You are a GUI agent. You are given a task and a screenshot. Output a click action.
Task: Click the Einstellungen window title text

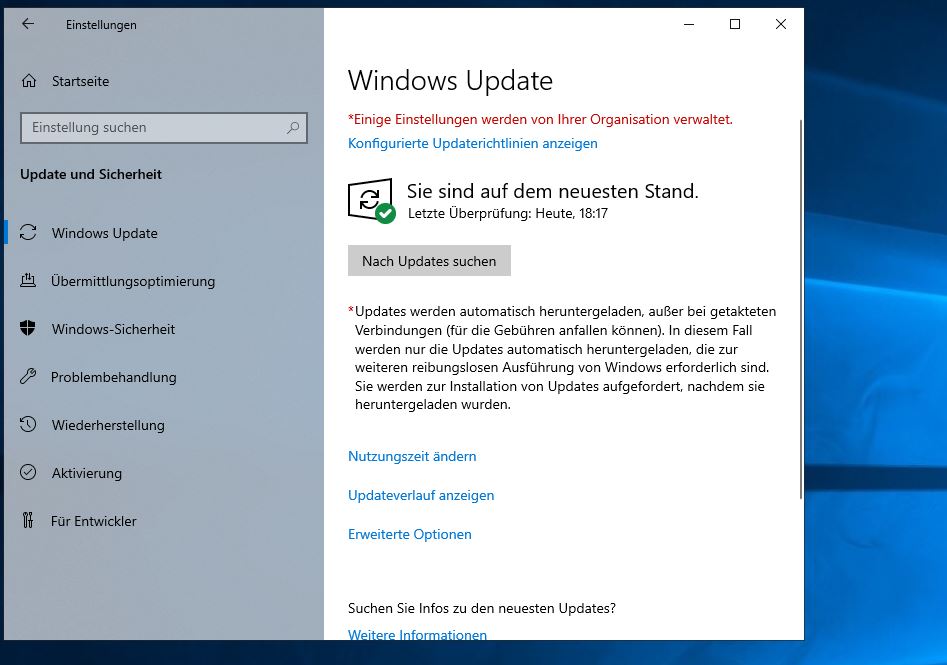click(101, 25)
